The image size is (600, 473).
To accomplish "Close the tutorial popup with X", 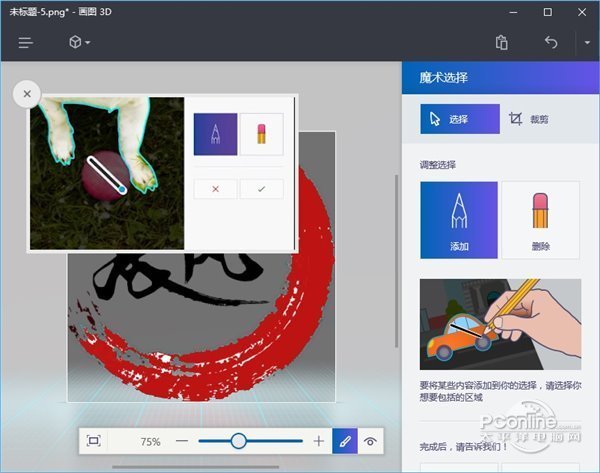I will (27, 94).
